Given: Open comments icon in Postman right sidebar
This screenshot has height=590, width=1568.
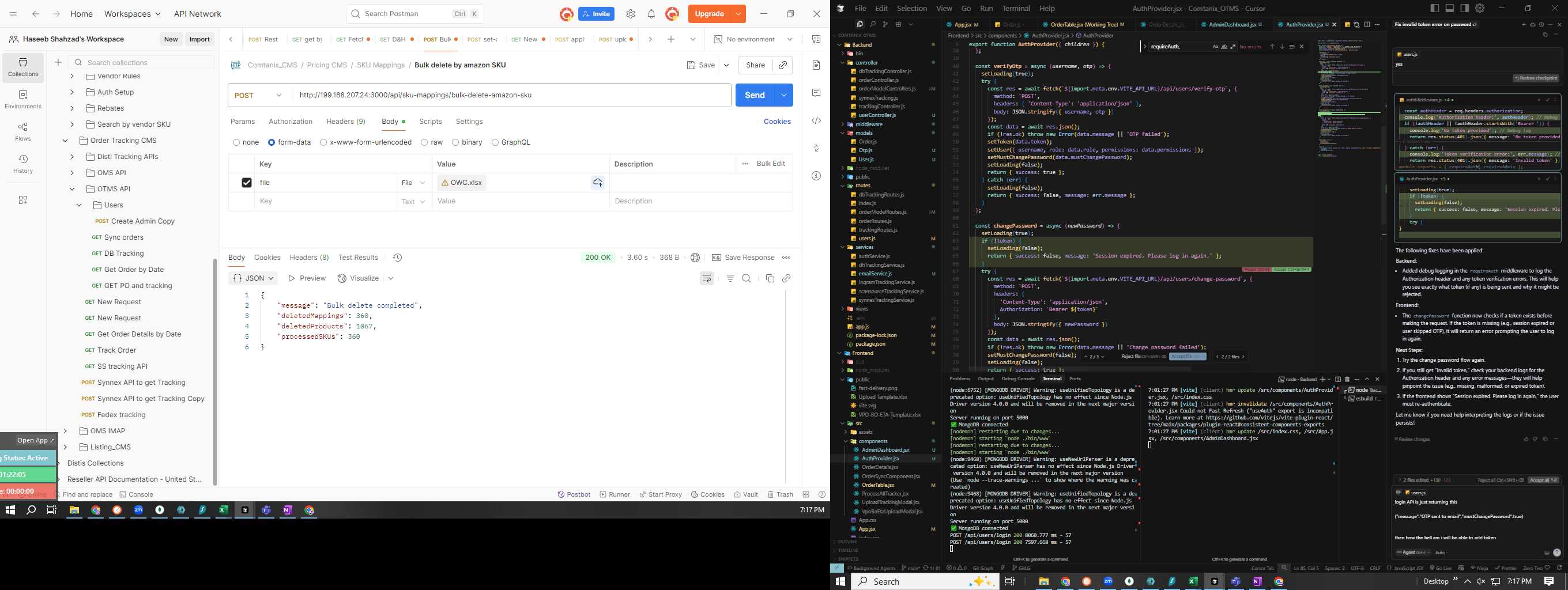Looking at the screenshot, I should [816, 92].
